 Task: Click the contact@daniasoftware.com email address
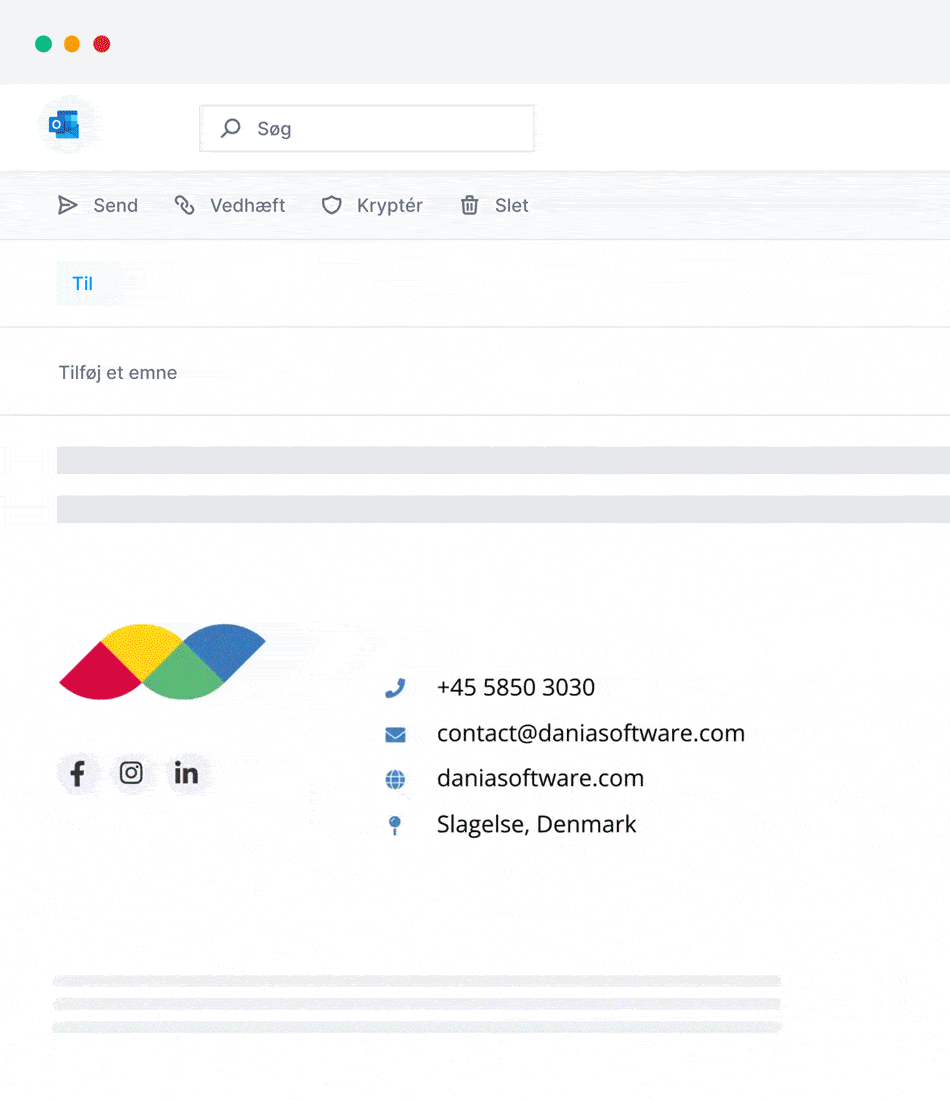(590, 733)
